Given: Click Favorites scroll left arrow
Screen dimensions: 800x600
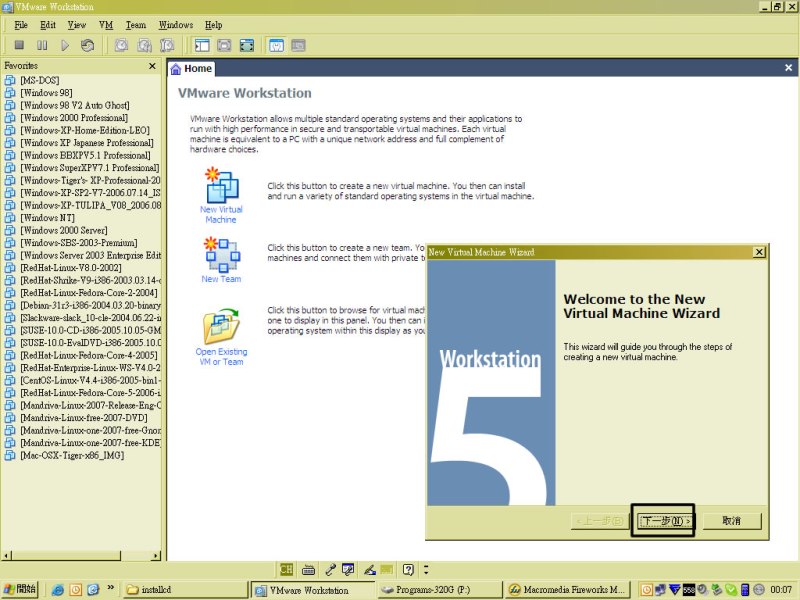Looking at the screenshot, I should coord(6,556).
